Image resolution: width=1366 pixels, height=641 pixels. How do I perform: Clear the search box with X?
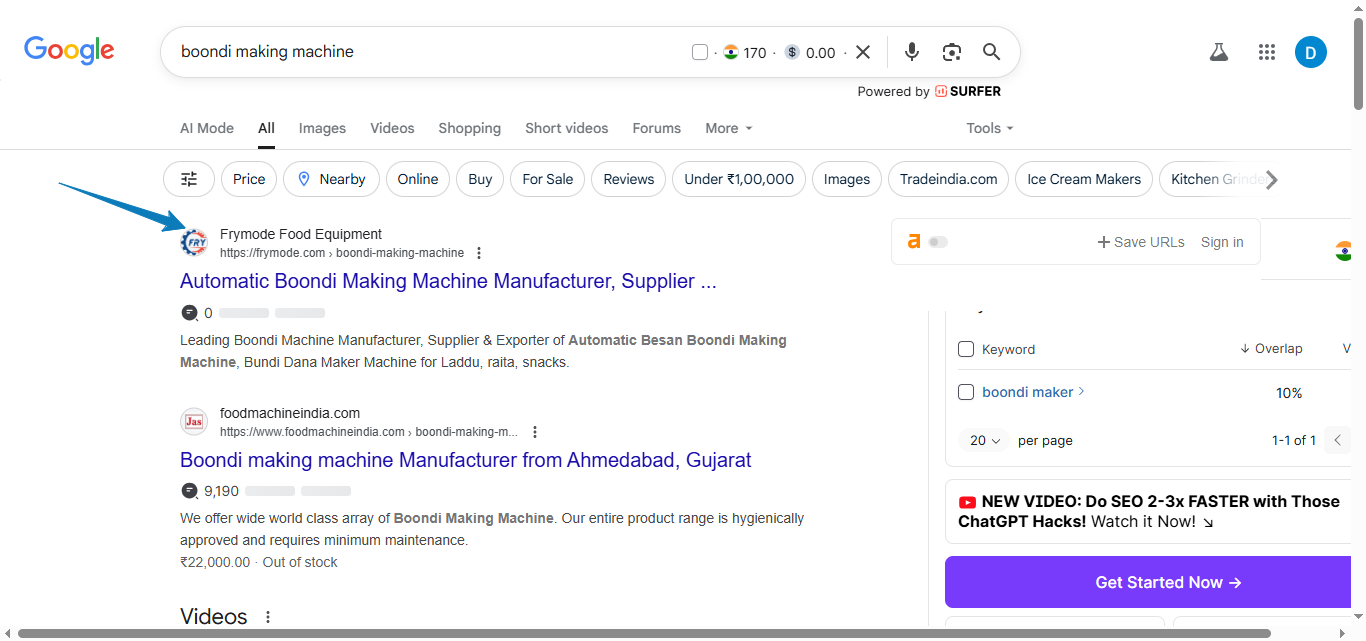863,52
